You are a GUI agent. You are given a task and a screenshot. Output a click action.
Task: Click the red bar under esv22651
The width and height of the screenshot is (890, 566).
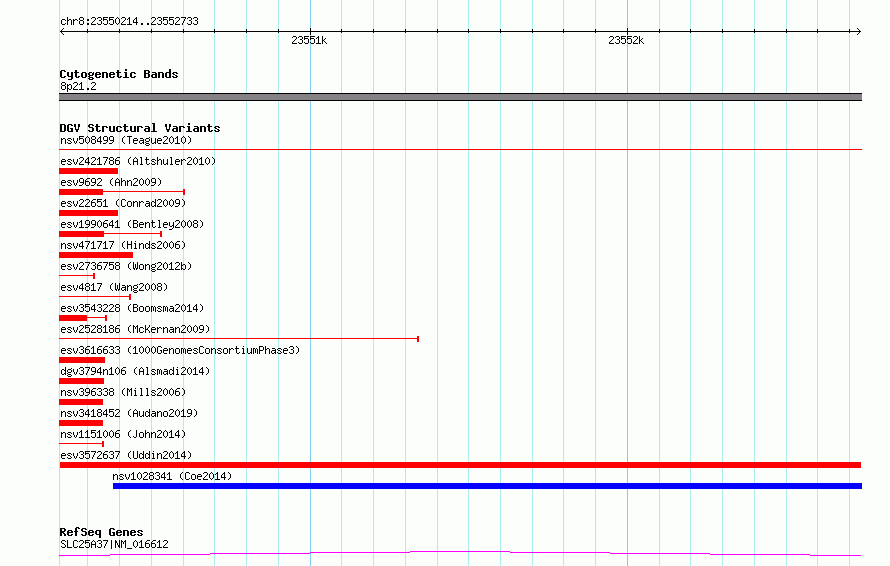(89, 213)
